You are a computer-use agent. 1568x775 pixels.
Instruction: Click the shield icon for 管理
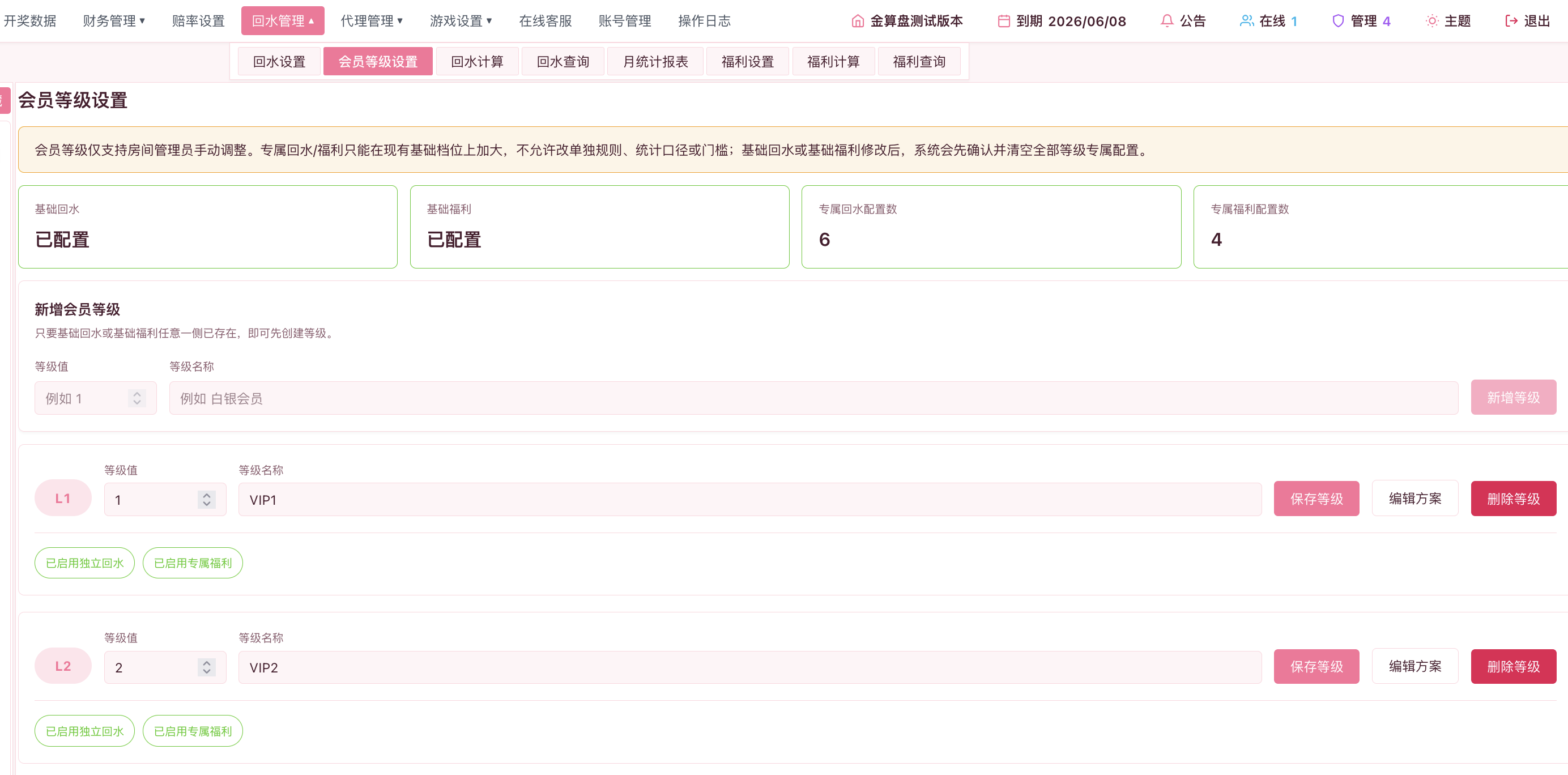tap(1338, 22)
